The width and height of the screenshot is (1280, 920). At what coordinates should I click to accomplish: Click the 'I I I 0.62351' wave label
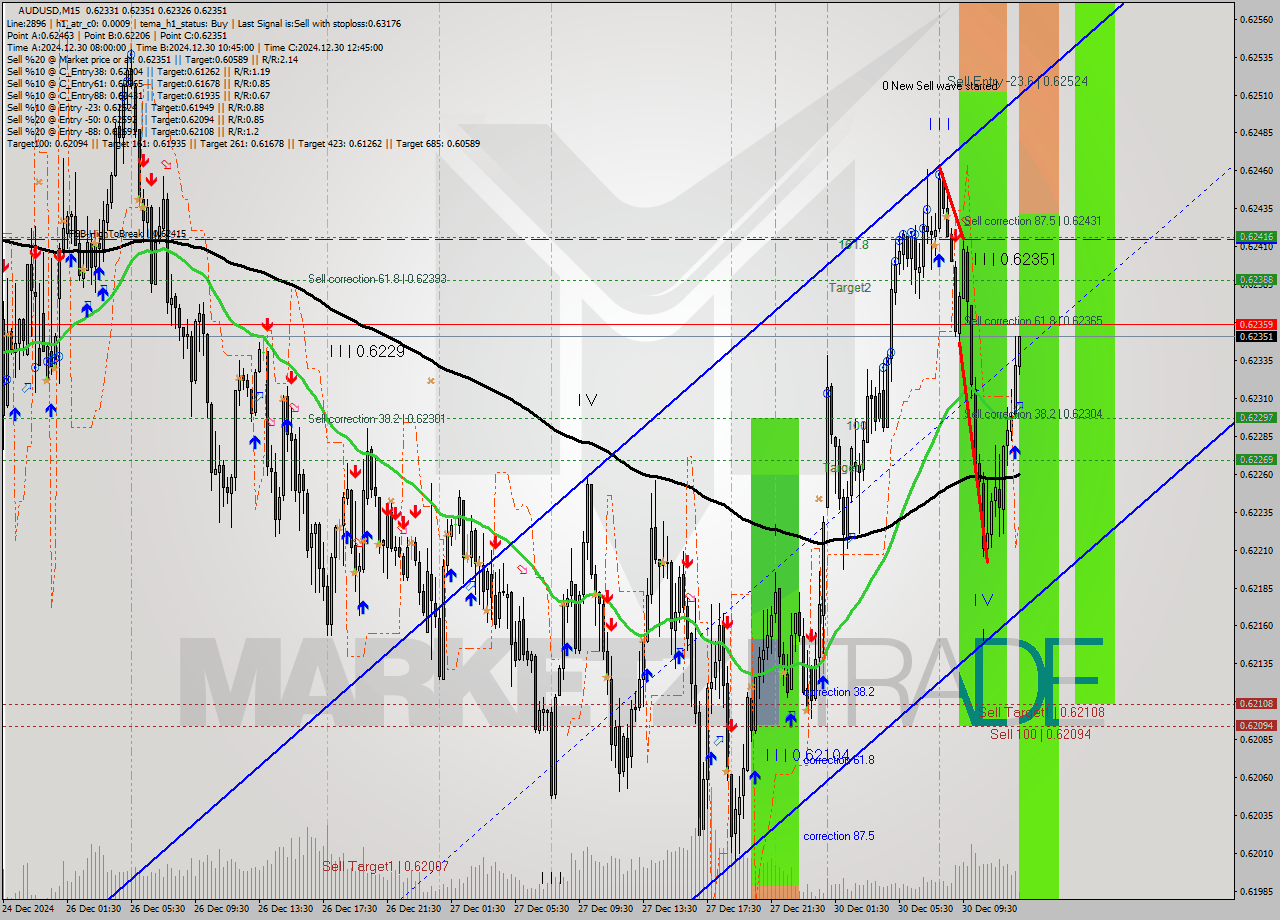[x=1014, y=259]
